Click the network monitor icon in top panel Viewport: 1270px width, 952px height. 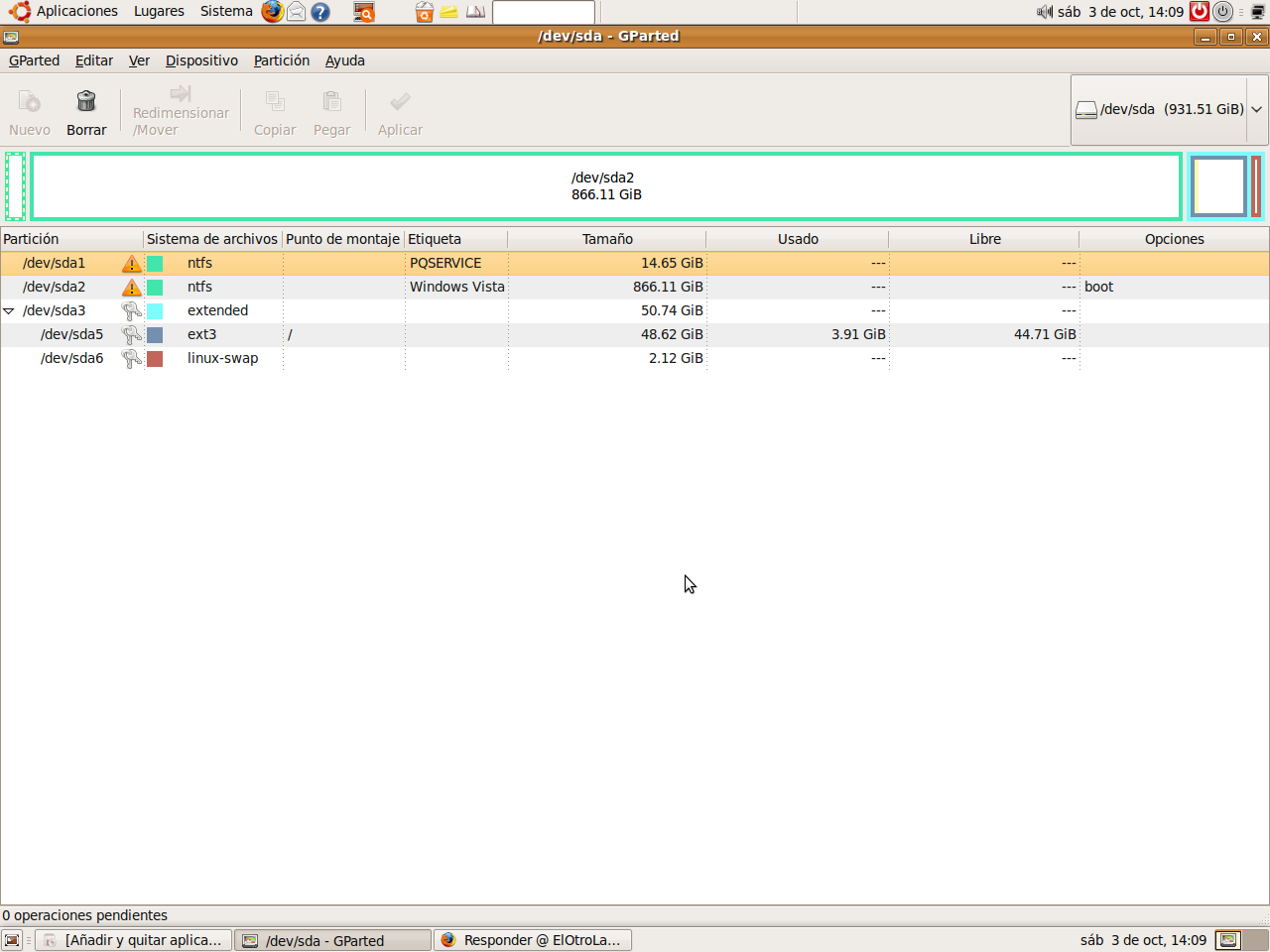pos(1258,12)
